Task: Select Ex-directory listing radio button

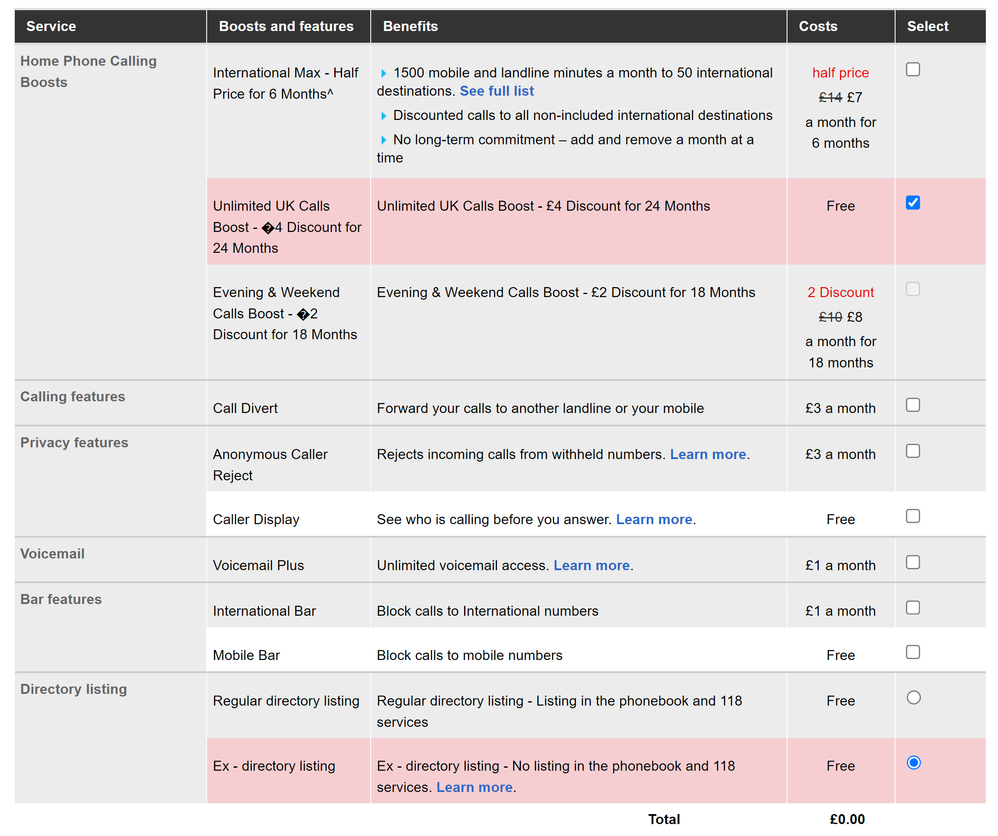Action: 913,763
